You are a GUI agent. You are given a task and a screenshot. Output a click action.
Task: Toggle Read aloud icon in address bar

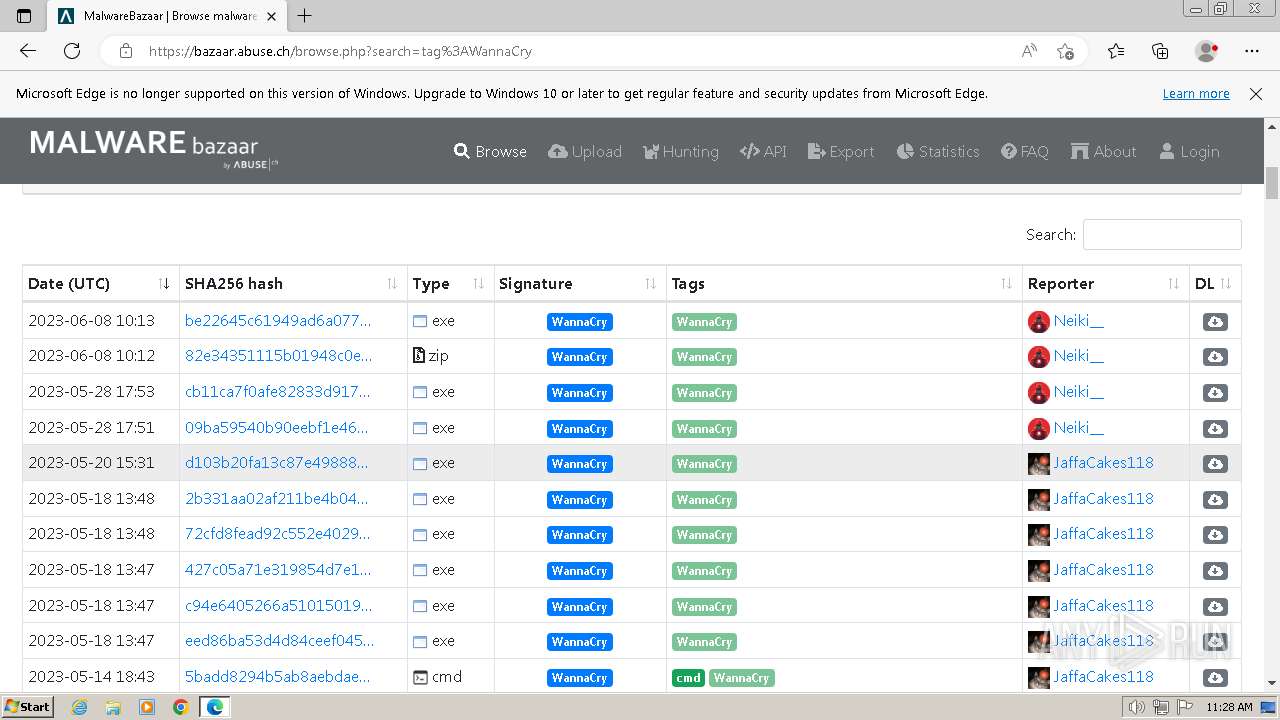(1029, 51)
